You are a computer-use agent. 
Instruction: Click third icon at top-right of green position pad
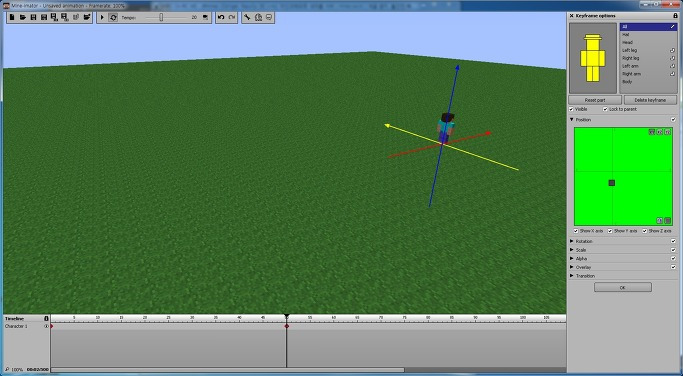click(667, 132)
